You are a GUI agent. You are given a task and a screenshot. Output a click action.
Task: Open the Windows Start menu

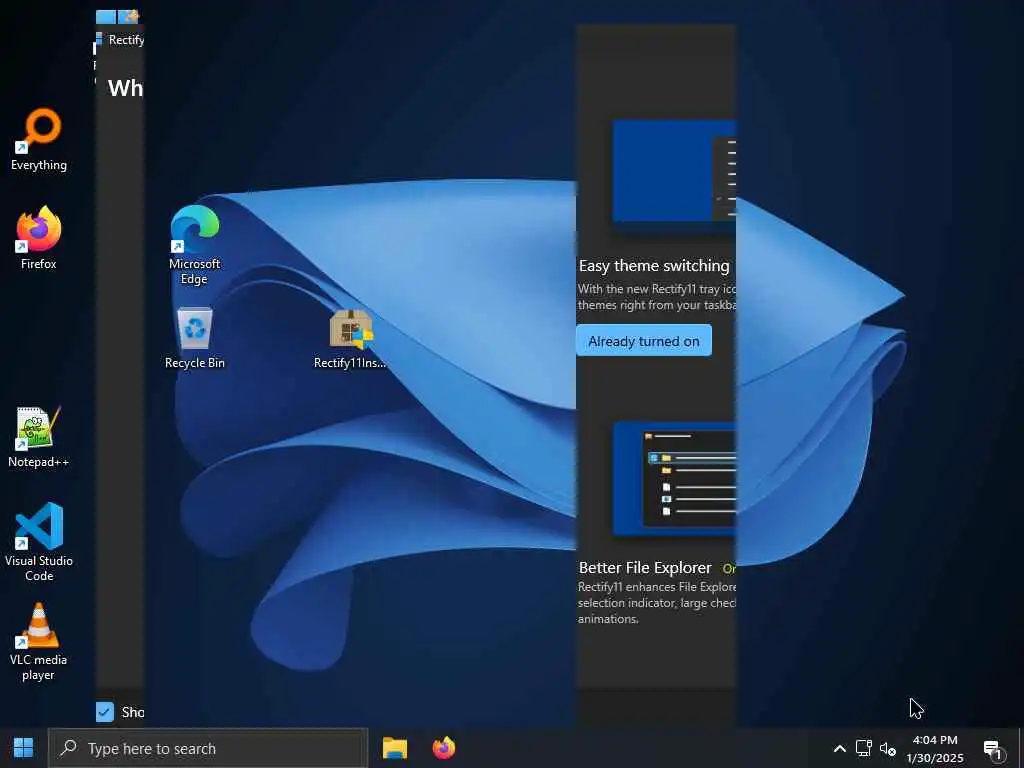pos(24,748)
